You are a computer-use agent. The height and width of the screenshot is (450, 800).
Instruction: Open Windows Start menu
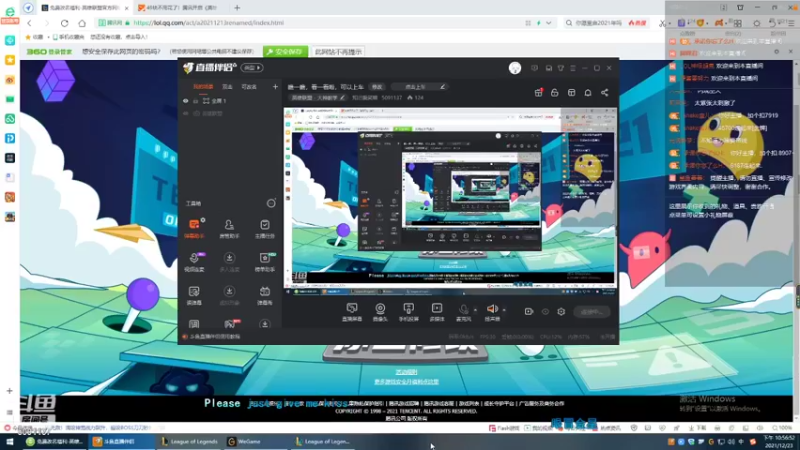pos(10,442)
